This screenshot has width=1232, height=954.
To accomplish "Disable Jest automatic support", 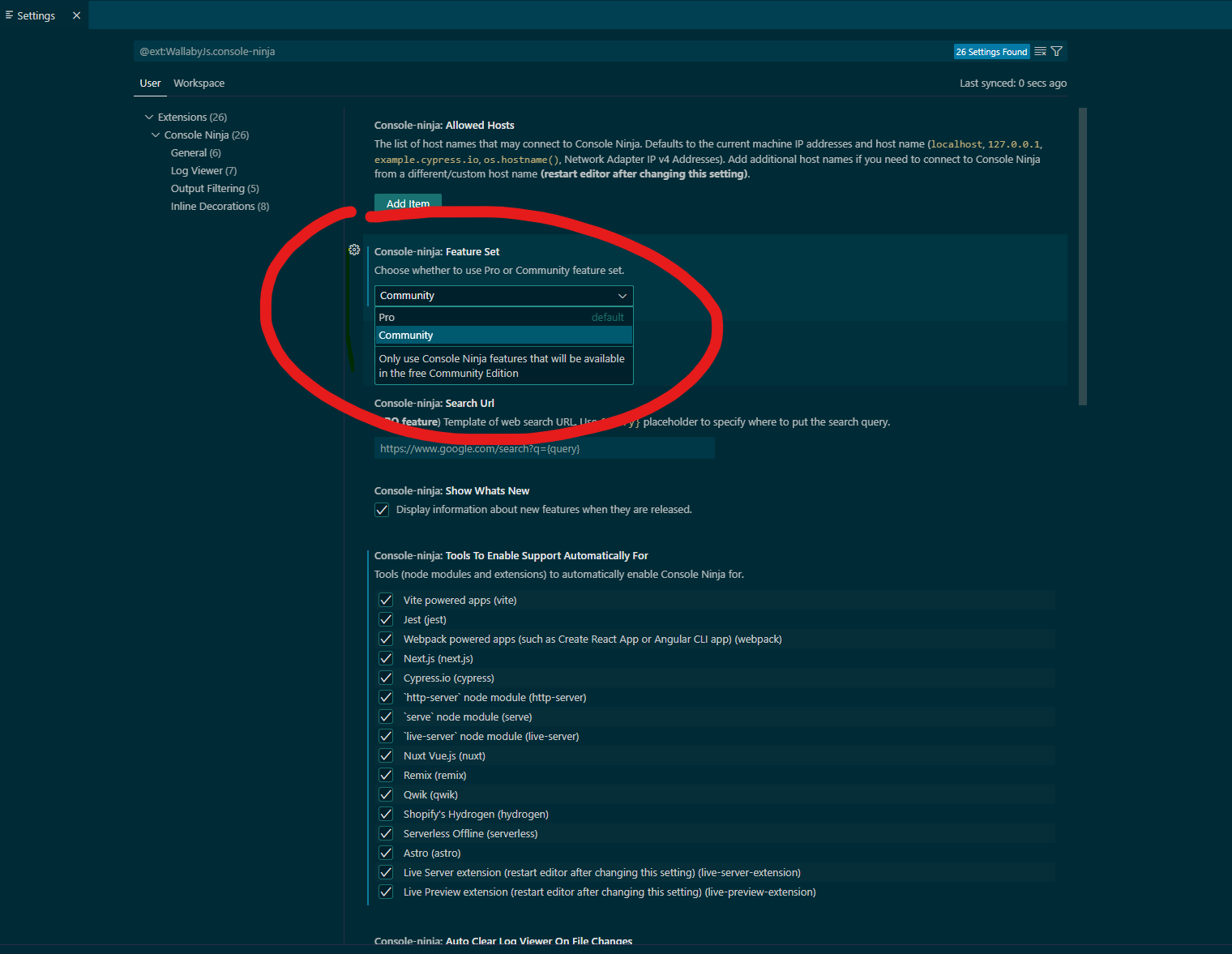I will (x=386, y=619).
